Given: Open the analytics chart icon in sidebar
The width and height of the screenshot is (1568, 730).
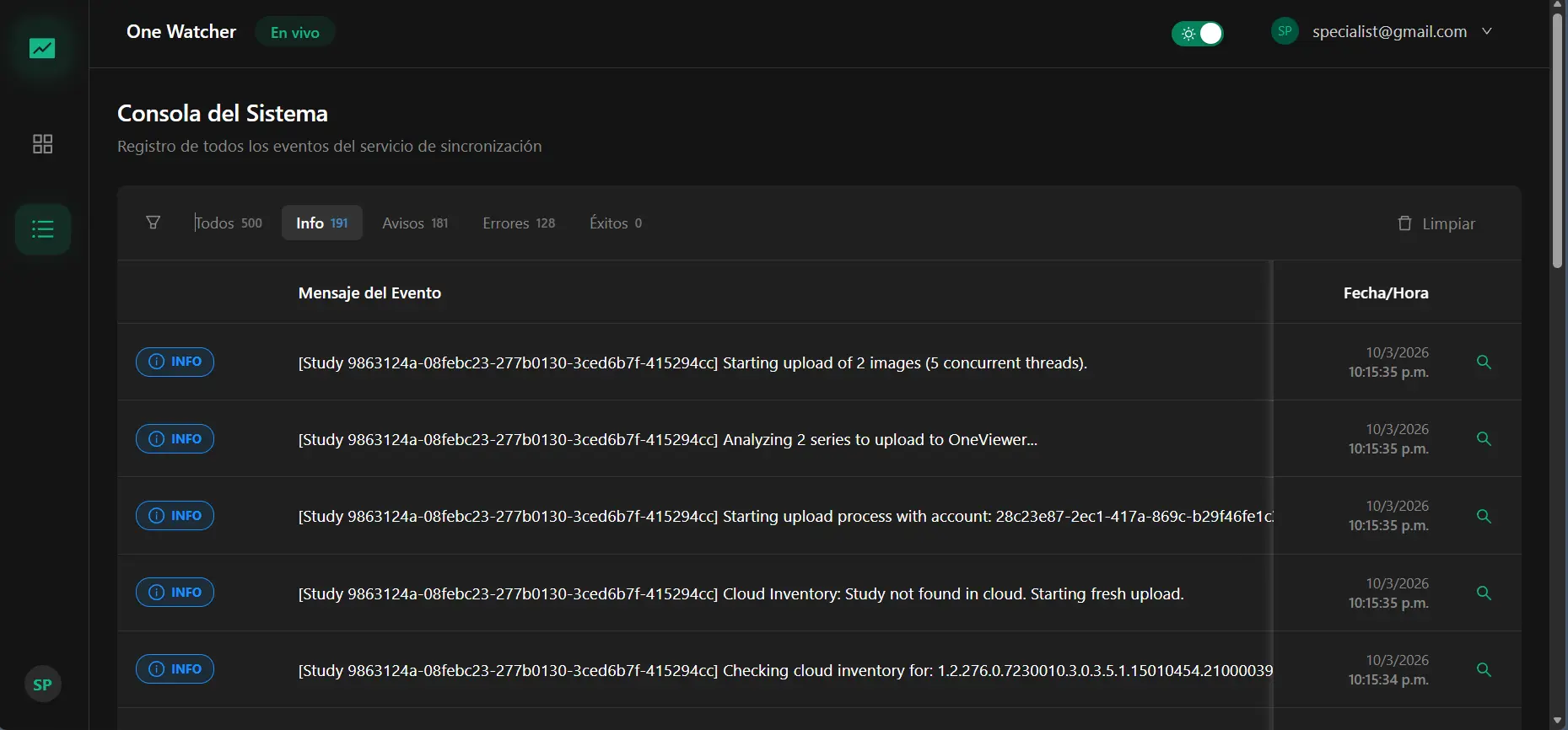Looking at the screenshot, I should pyautogui.click(x=42, y=49).
